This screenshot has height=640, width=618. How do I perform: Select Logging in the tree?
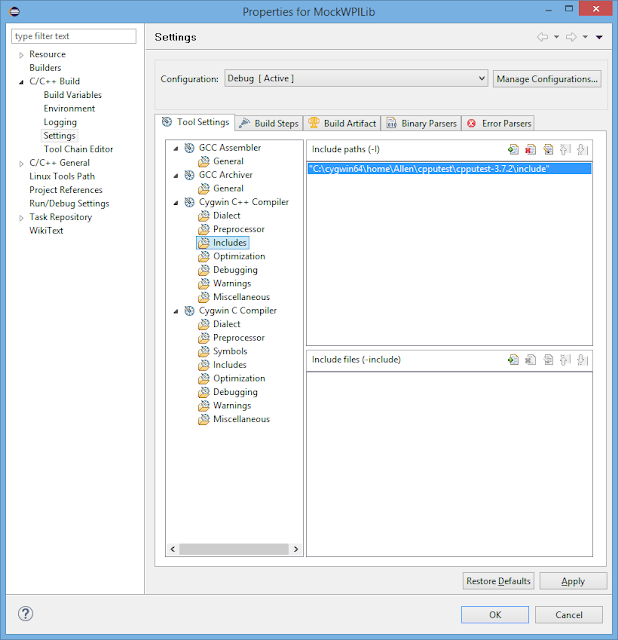point(60,122)
